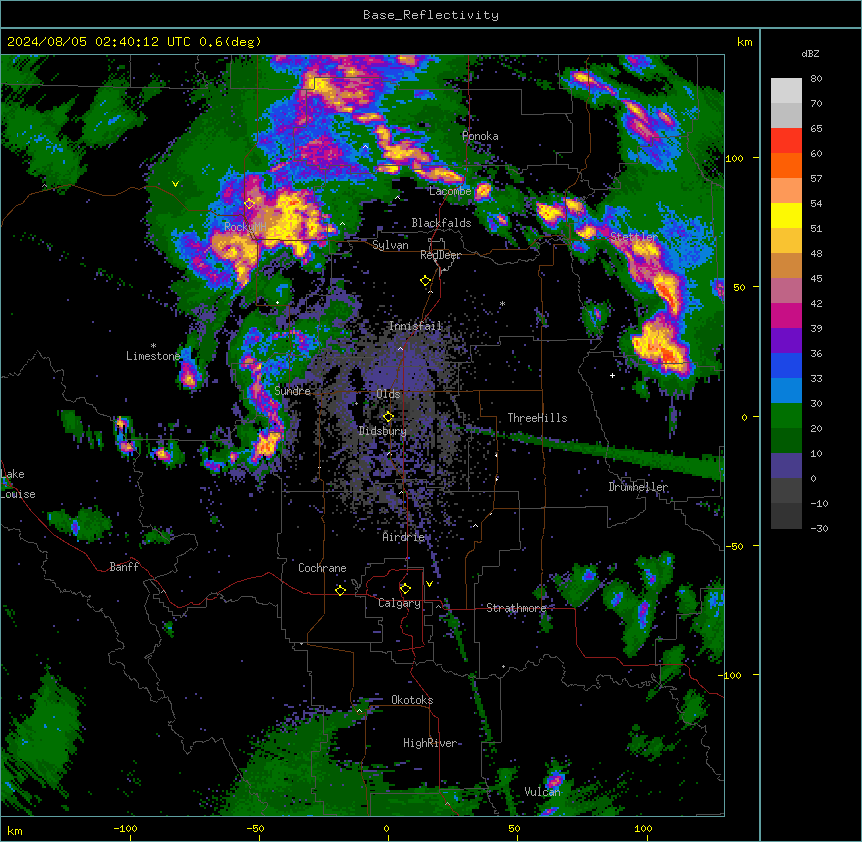
Task: Pick the light gray 70-80 dBZ legend swatch
Action: point(786,91)
